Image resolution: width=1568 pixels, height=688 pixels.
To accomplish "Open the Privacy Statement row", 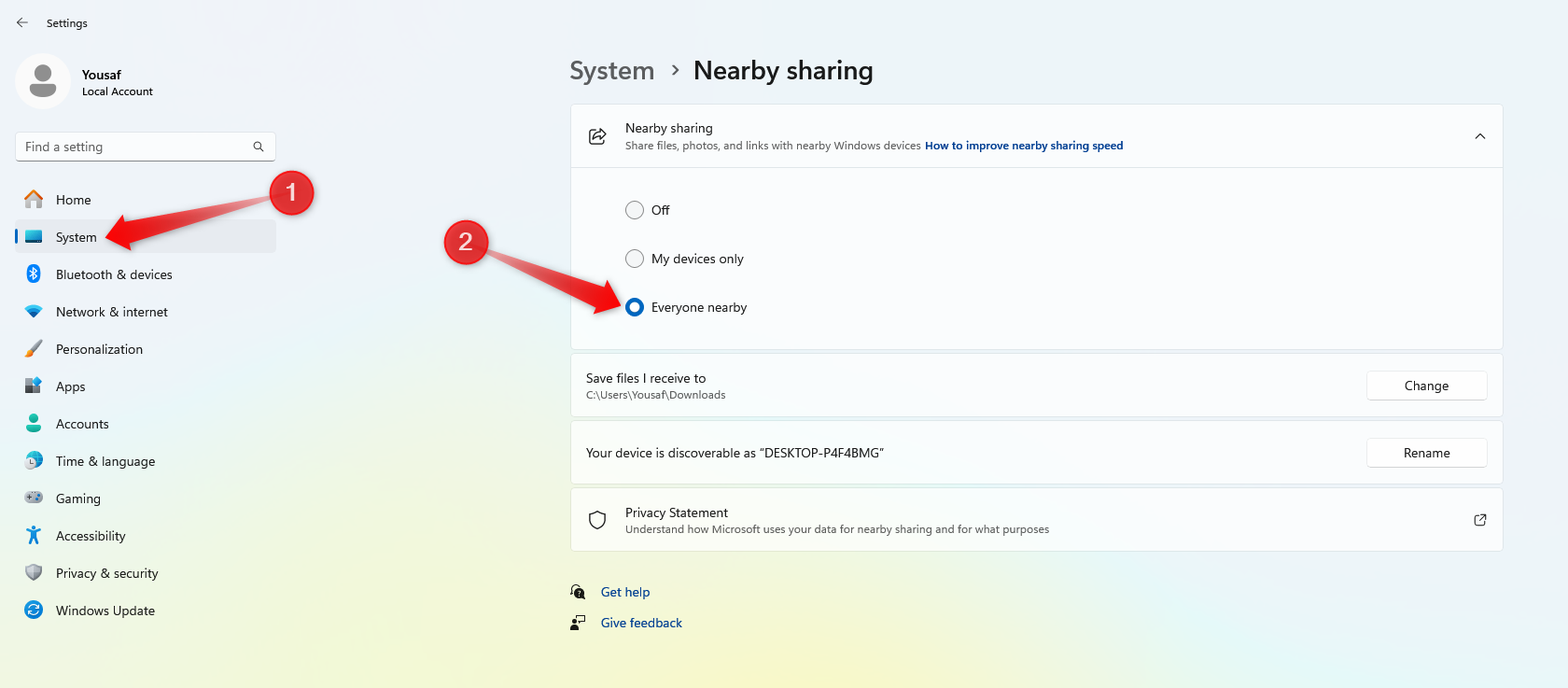I will [x=1036, y=520].
